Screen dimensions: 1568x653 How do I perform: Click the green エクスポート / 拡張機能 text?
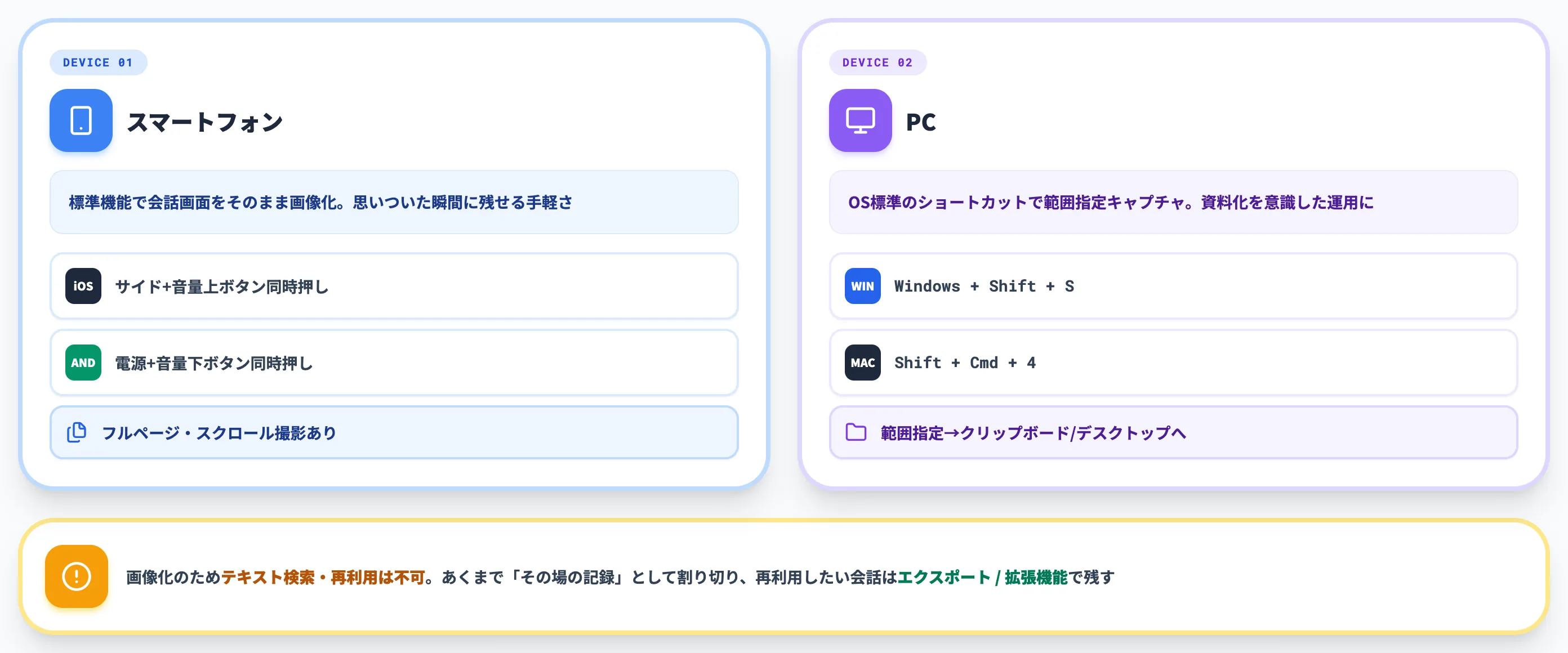click(982, 578)
